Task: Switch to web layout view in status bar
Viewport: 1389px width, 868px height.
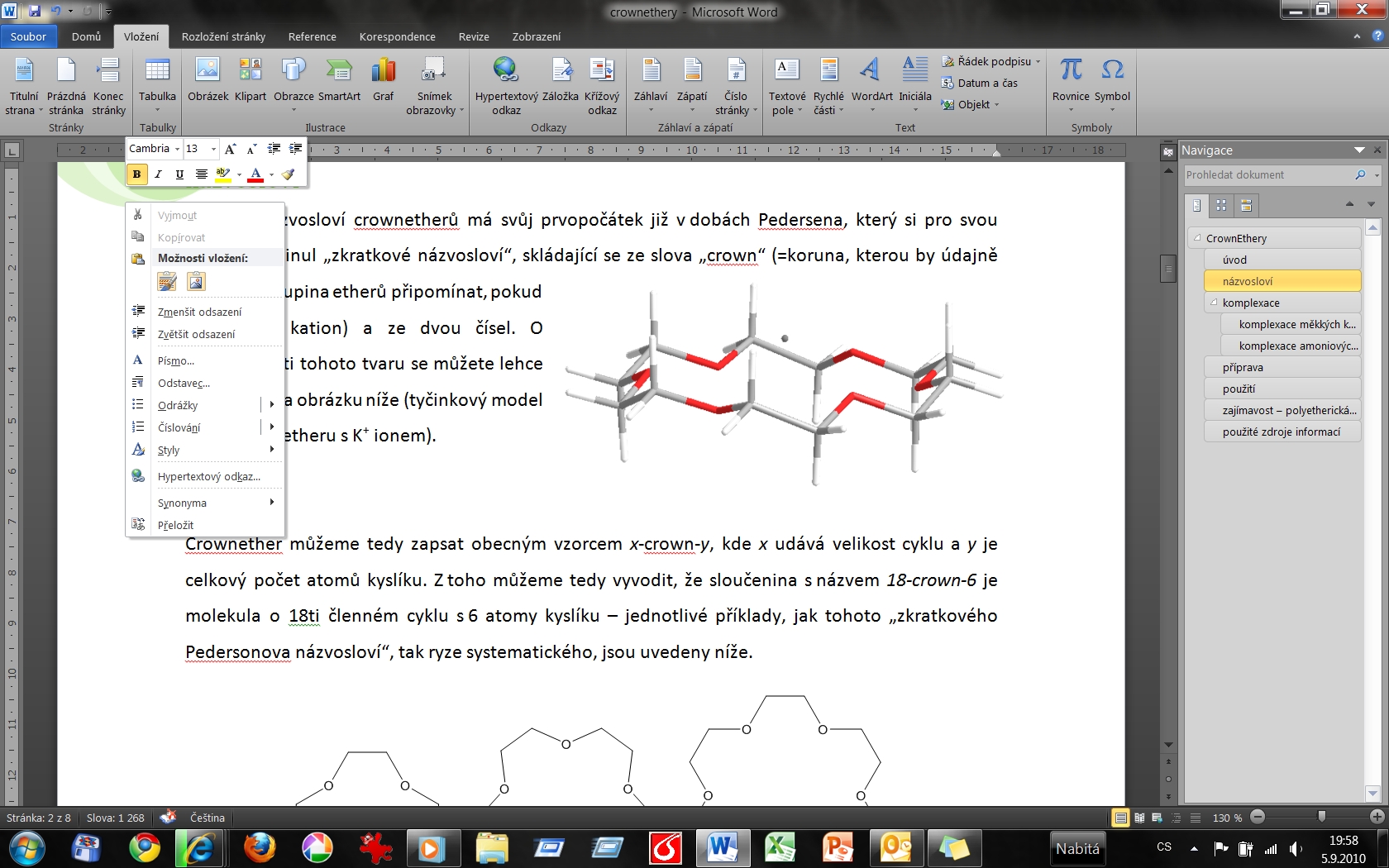Action: tap(1157, 818)
